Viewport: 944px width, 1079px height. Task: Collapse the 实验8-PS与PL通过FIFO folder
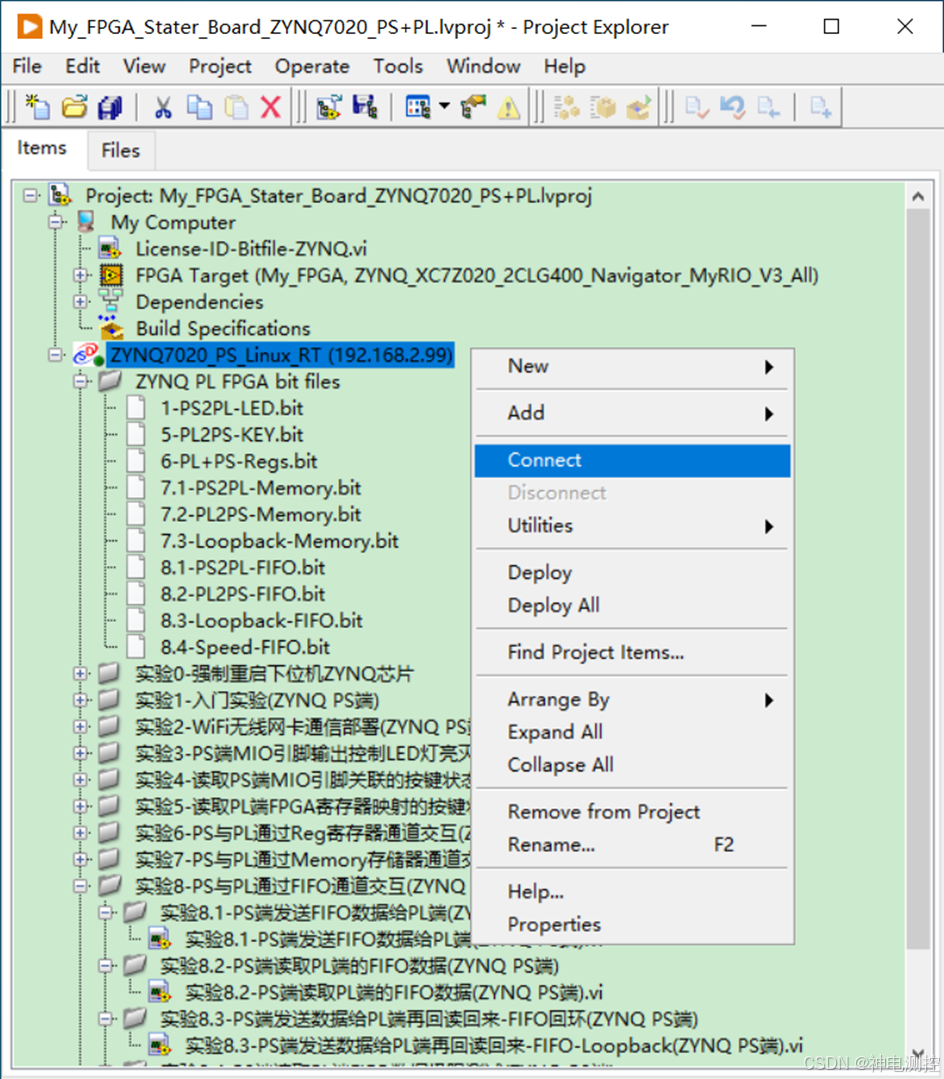pyautogui.click(x=81, y=886)
